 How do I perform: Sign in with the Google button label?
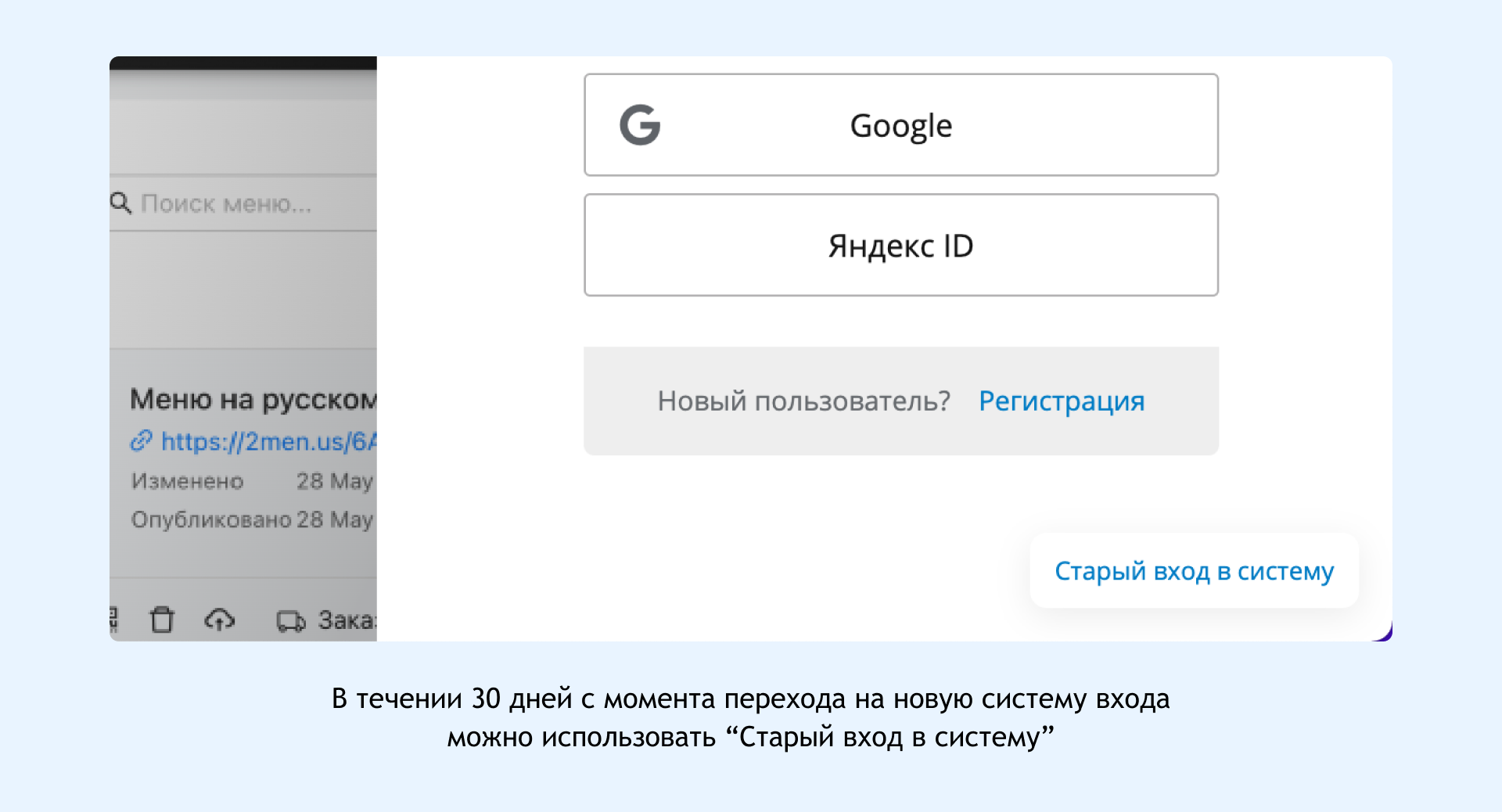900,126
